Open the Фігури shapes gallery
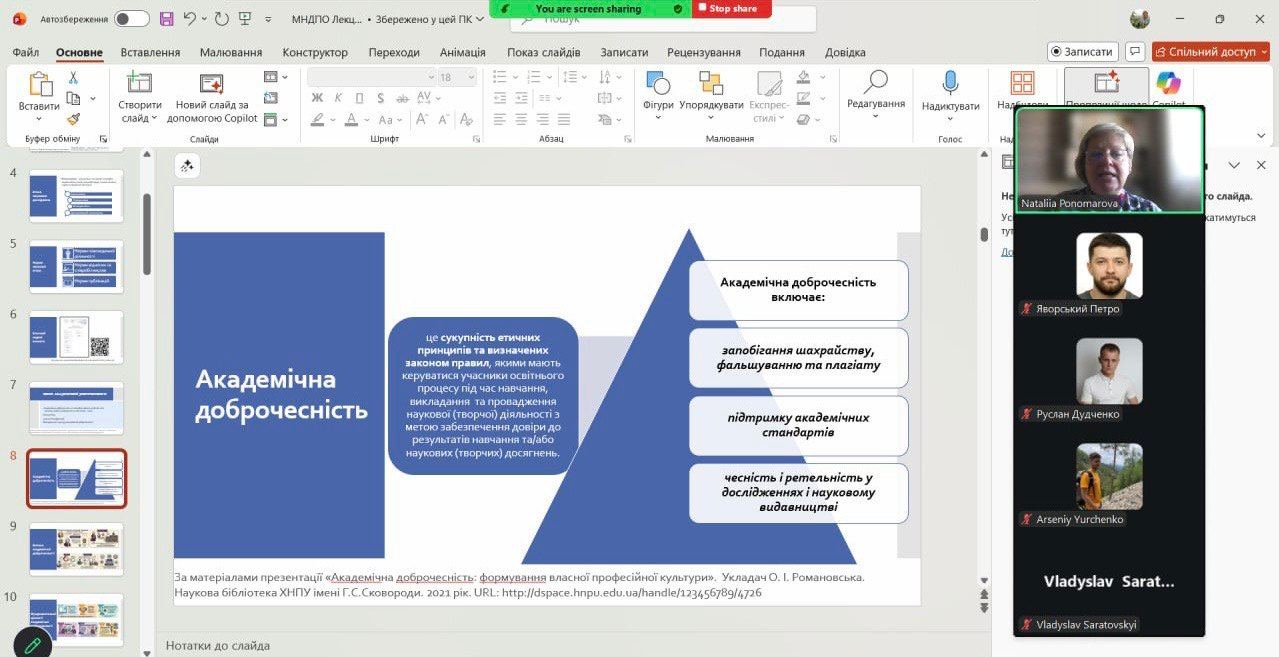 [658, 84]
